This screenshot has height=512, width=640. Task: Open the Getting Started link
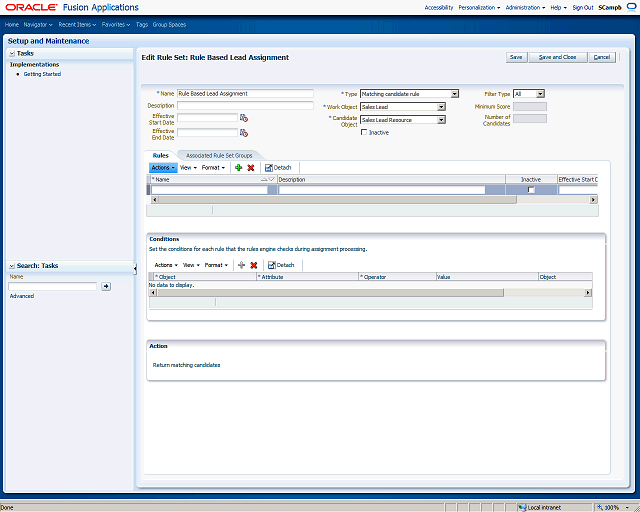[x=42, y=74]
